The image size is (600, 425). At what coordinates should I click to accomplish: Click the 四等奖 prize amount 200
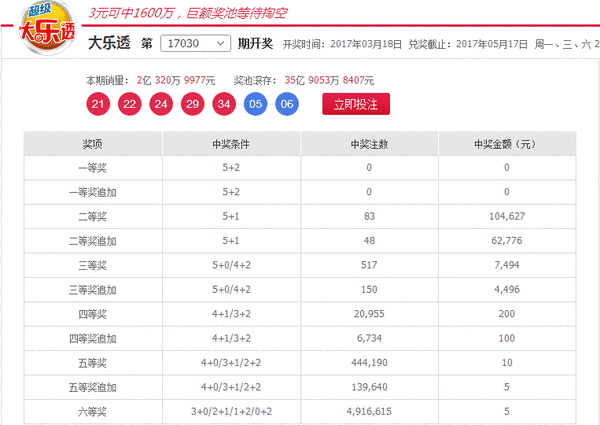(507, 314)
